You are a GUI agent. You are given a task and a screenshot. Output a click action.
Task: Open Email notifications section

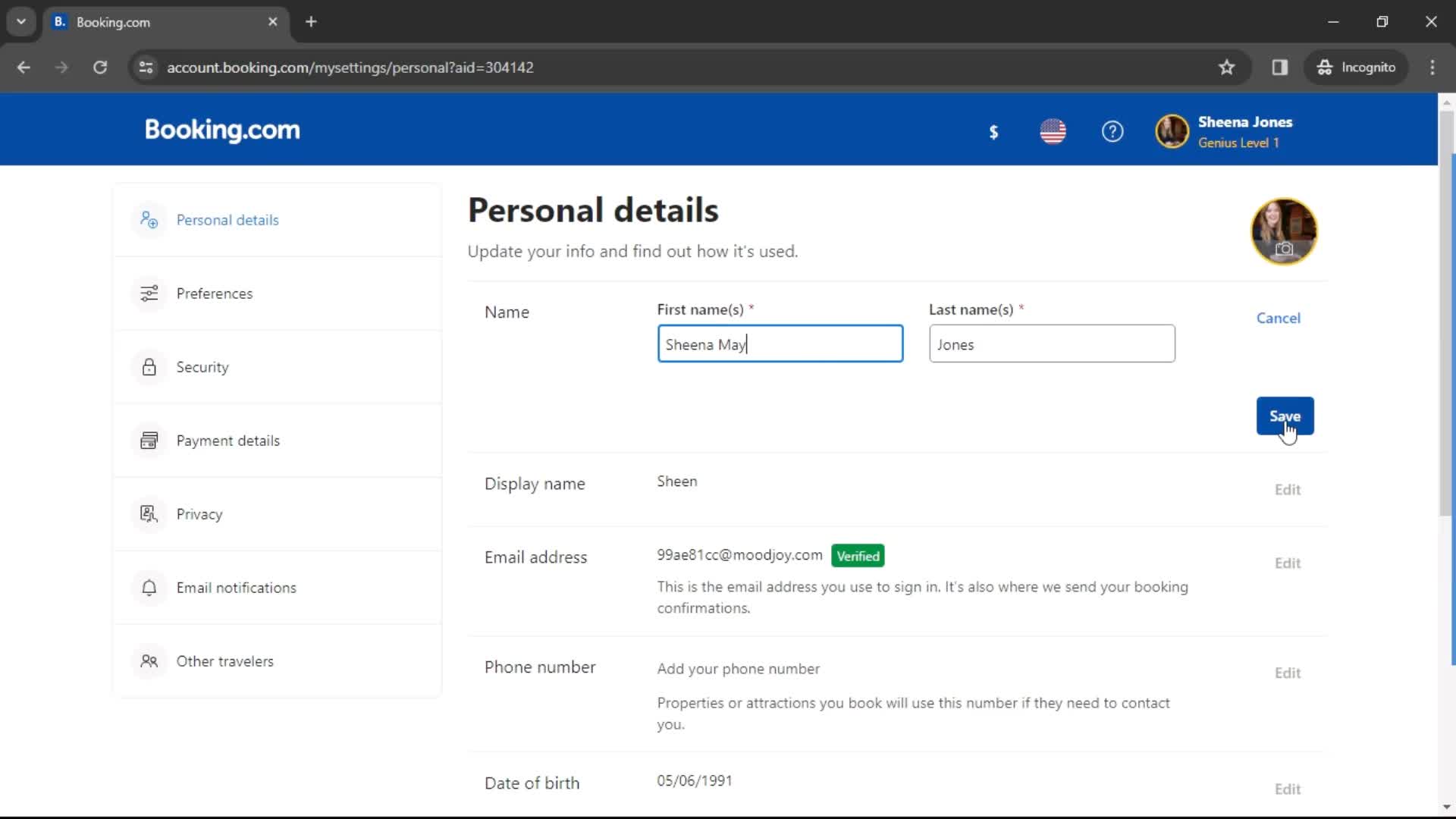pos(278,588)
